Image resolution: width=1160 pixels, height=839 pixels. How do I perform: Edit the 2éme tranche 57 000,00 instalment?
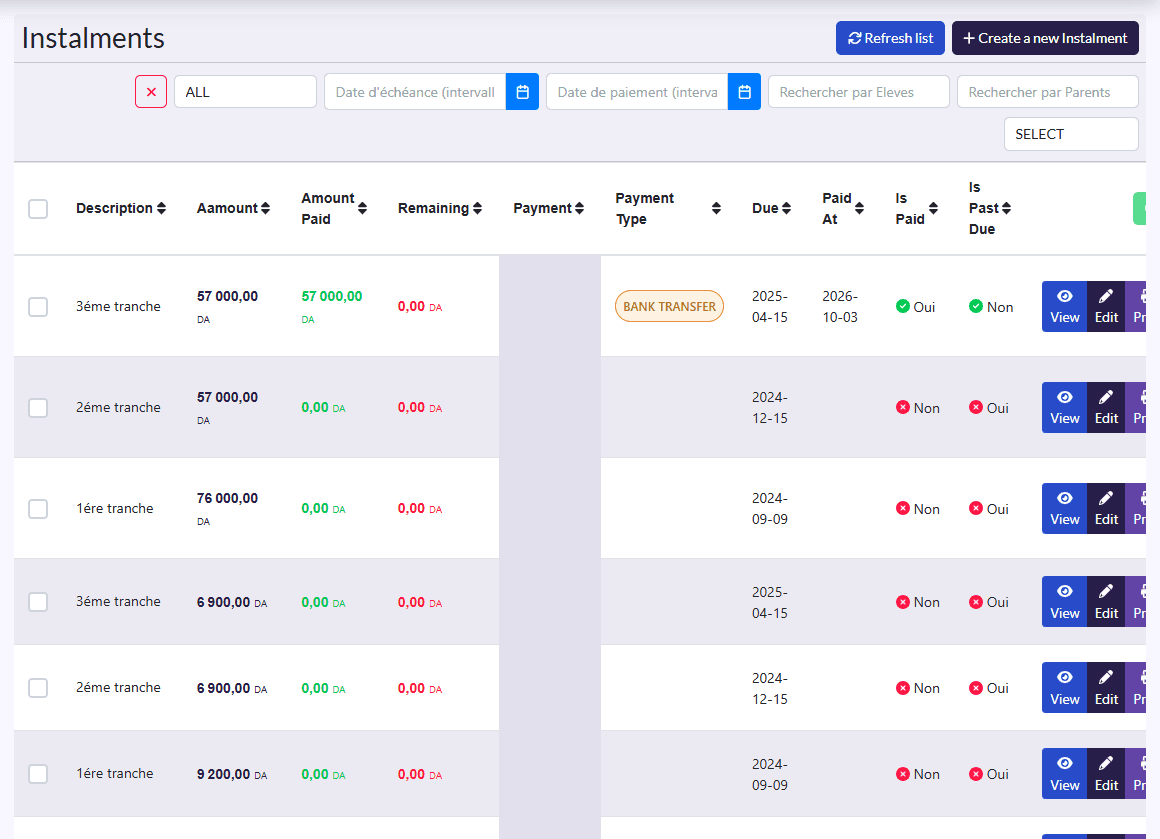(1106, 408)
